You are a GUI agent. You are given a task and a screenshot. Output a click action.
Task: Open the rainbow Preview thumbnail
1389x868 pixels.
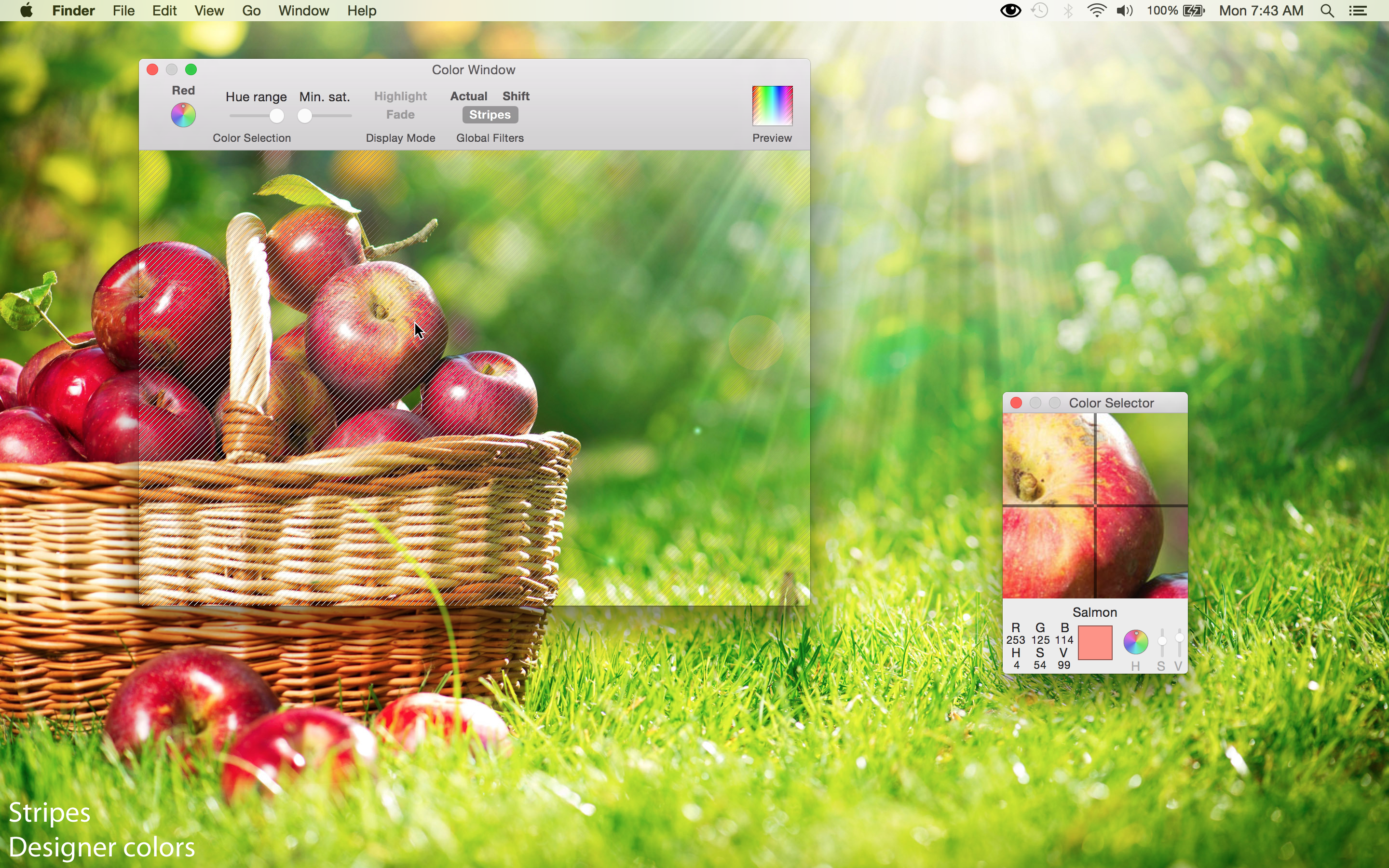[772, 106]
